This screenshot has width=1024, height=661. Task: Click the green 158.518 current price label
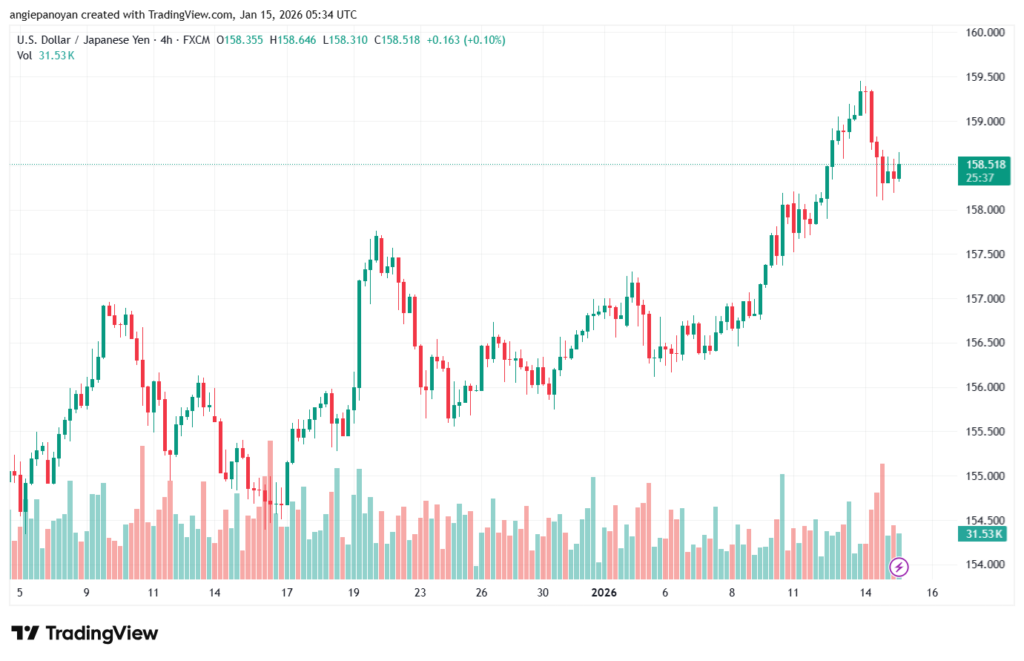[x=981, y=163]
